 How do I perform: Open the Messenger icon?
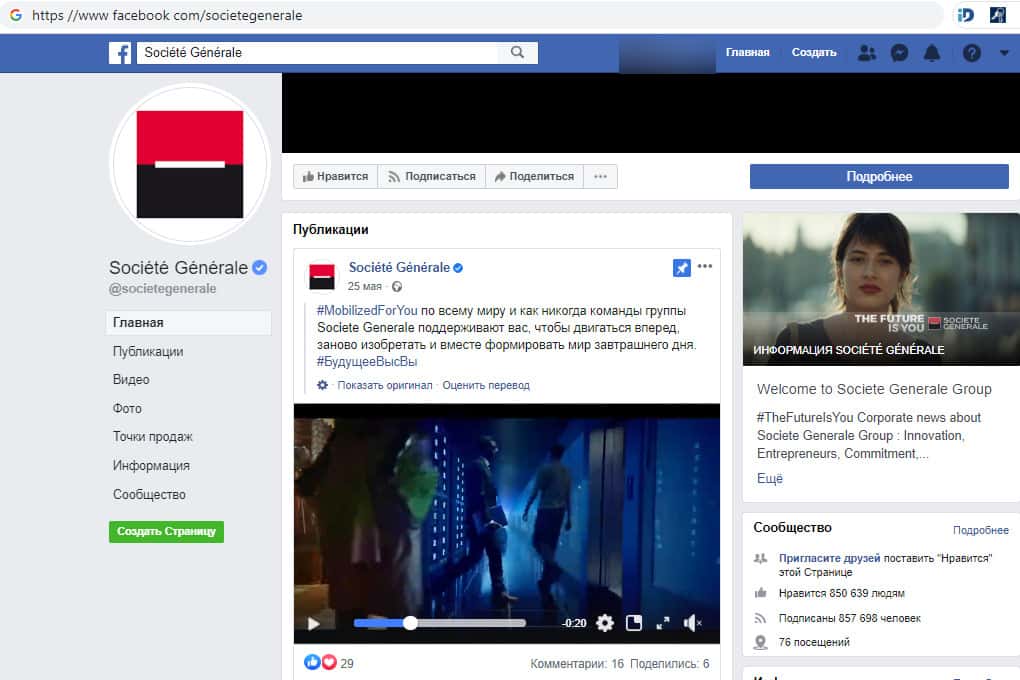pyautogui.click(x=899, y=53)
